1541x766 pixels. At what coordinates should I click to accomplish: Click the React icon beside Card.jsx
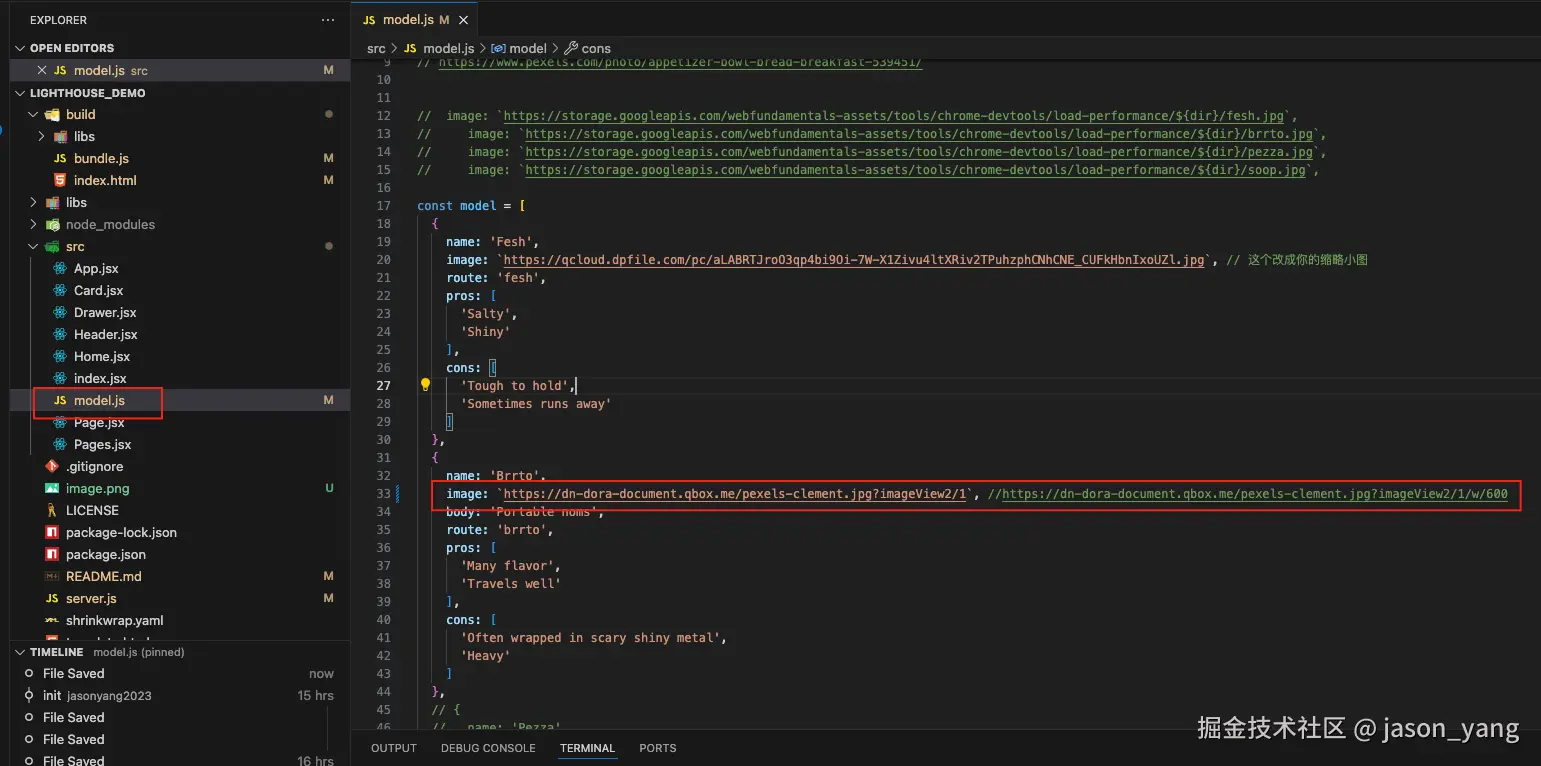(60, 290)
